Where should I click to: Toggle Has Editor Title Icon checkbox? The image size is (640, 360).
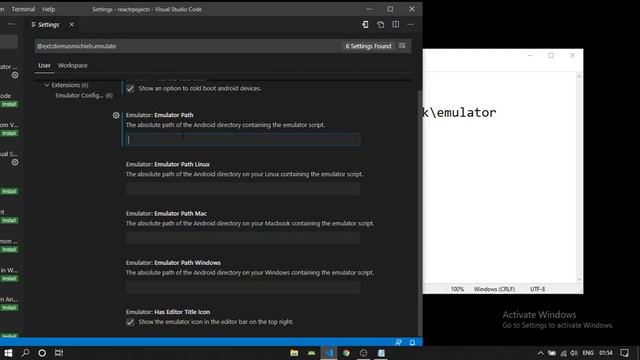click(130, 322)
